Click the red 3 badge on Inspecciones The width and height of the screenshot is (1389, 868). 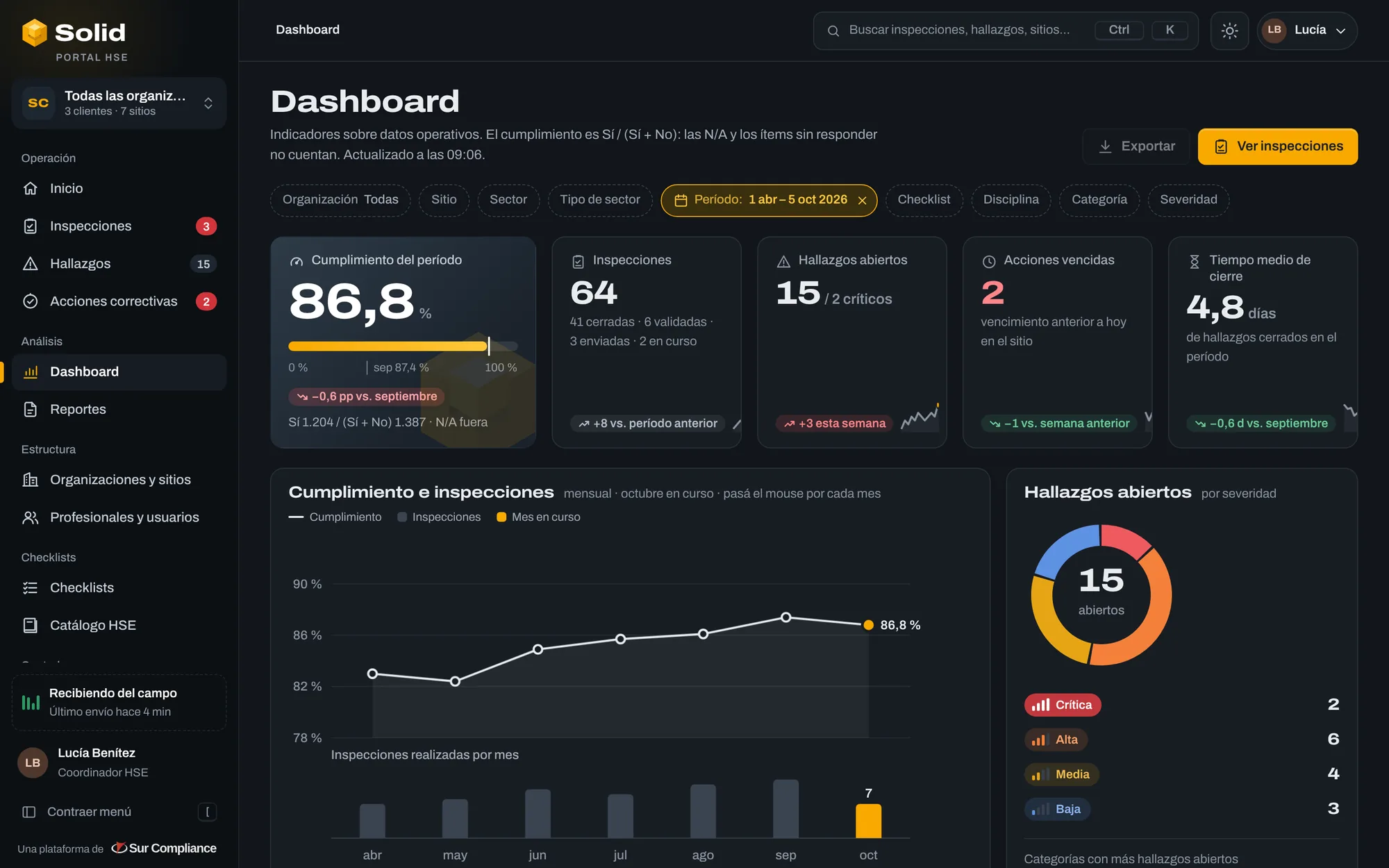[x=206, y=226]
